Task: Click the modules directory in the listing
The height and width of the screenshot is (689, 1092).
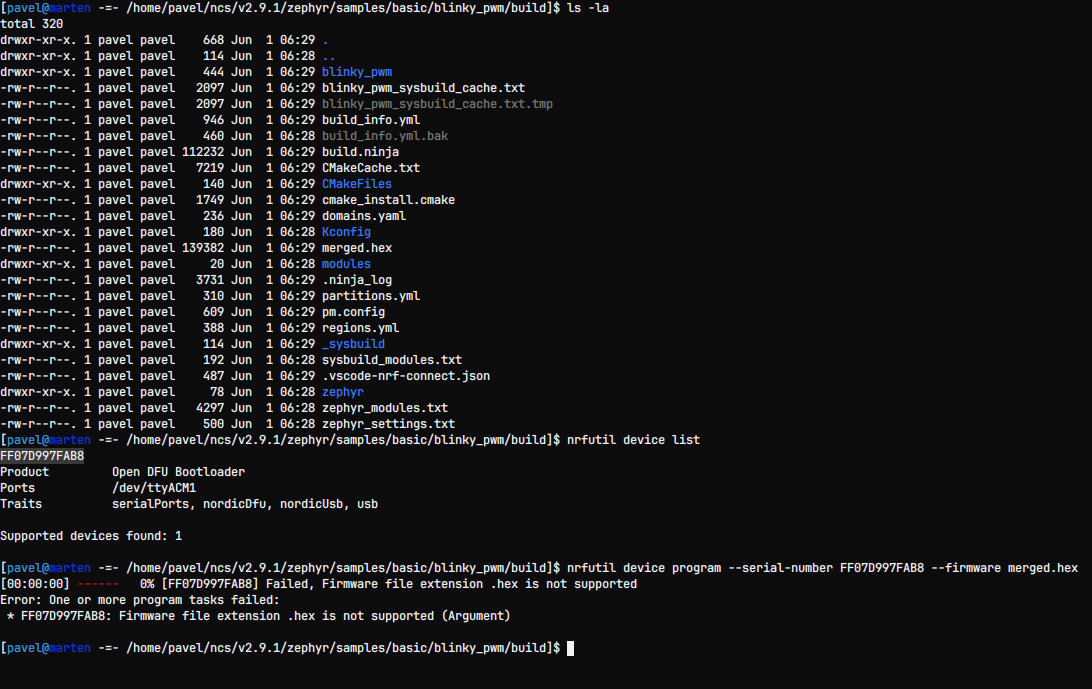Action: tap(346, 264)
